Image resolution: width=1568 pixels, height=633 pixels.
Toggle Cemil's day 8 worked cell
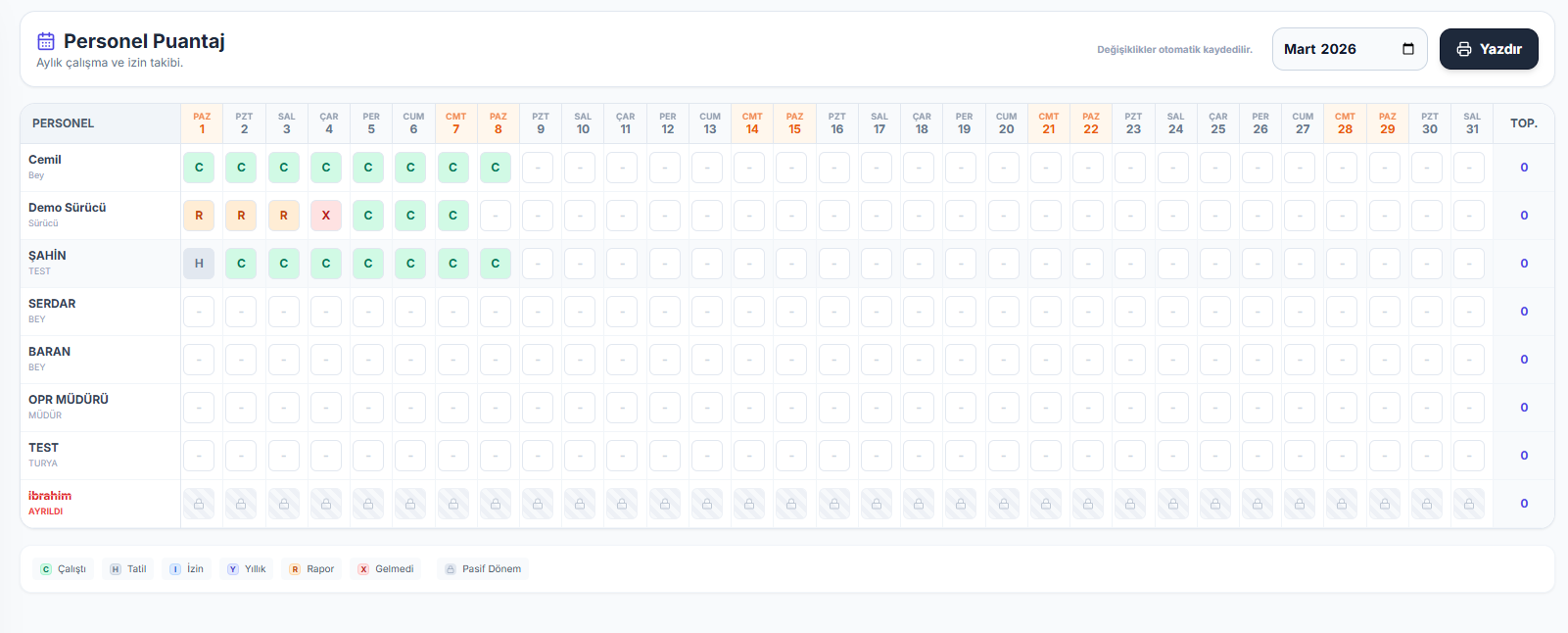[496, 168]
